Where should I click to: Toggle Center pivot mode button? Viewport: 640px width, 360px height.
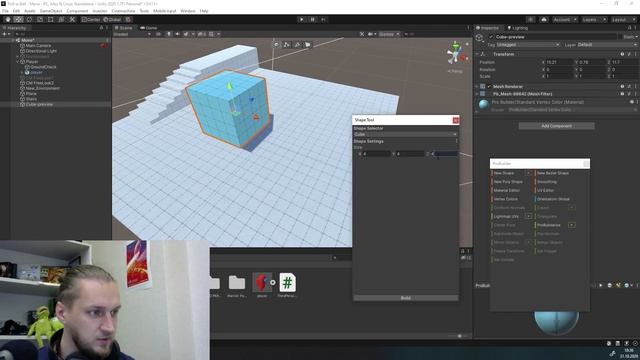tap(91, 20)
